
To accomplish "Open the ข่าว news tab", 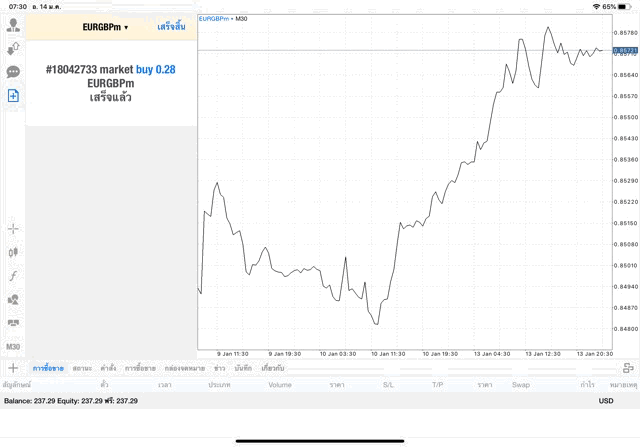I will point(220,368).
